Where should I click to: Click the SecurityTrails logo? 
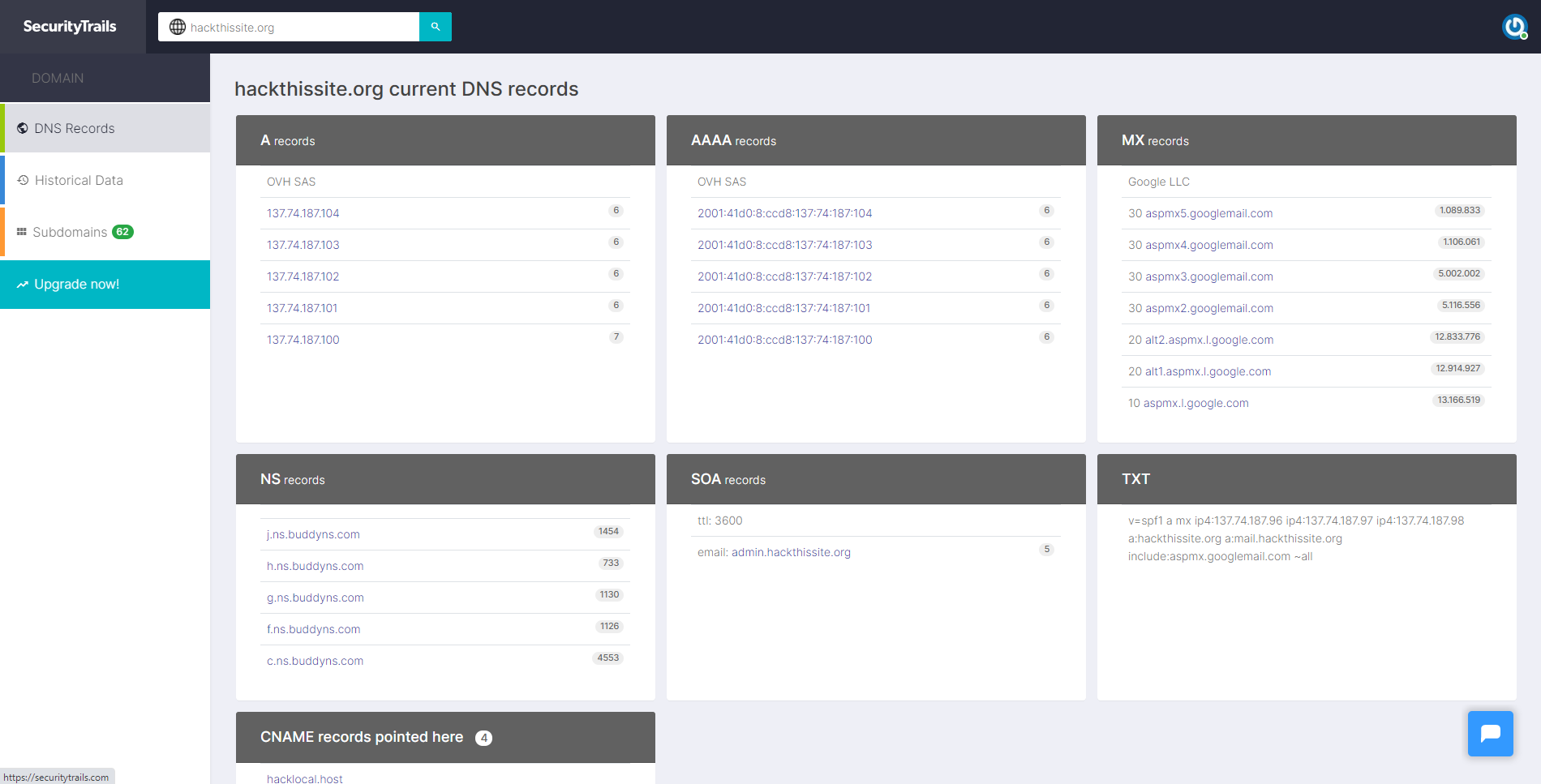pyautogui.click(x=70, y=27)
